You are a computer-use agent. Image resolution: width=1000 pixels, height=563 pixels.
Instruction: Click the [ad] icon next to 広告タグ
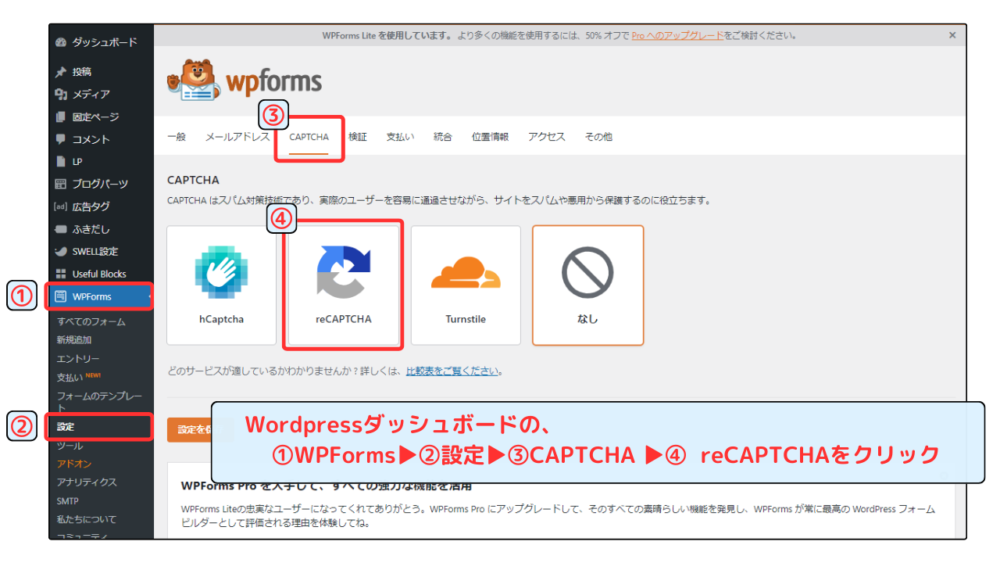coord(61,207)
